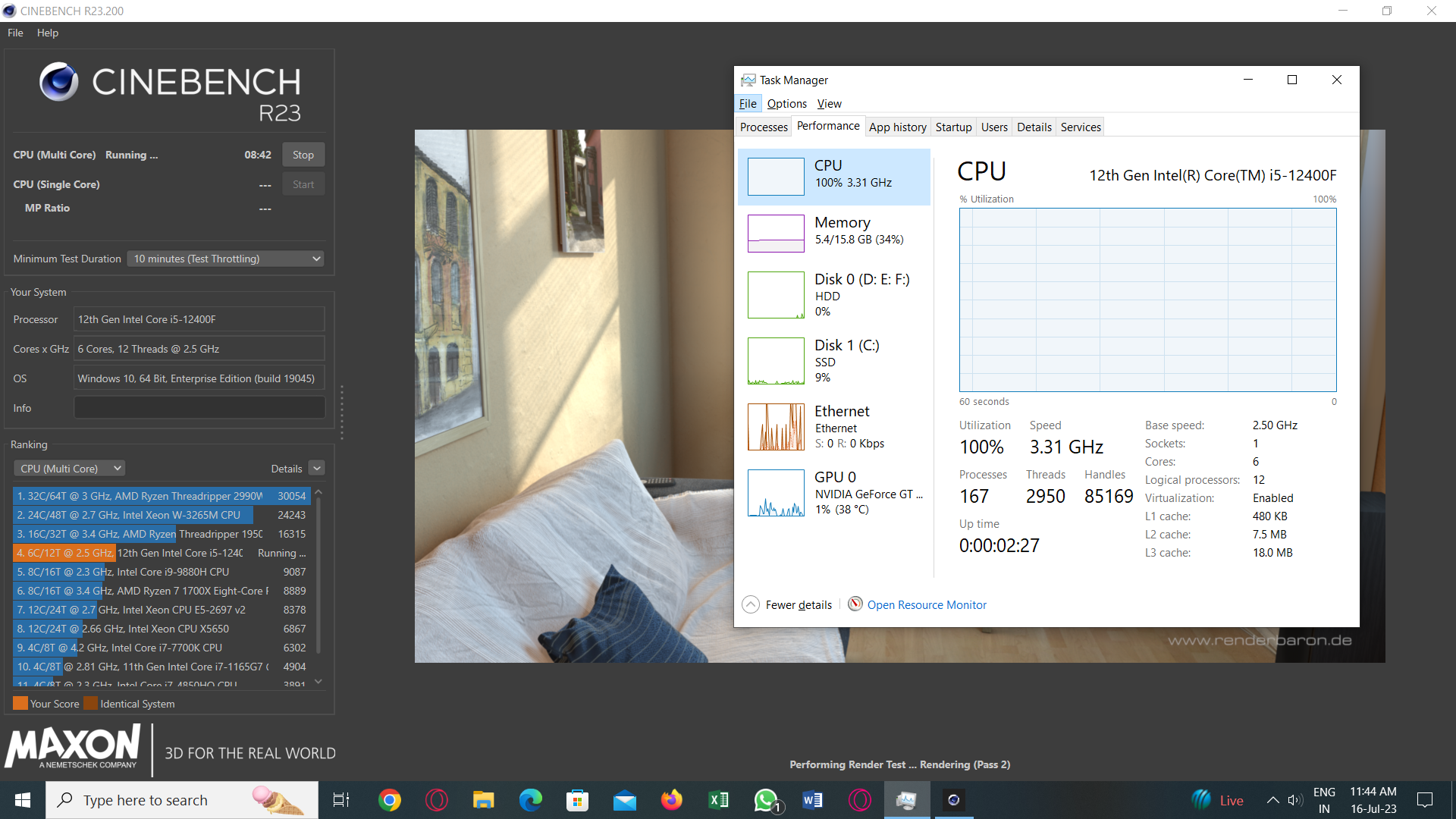This screenshot has height=819, width=1456.
Task: Click the Task Manager title bar icon
Action: pyautogui.click(x=748, y=80)
